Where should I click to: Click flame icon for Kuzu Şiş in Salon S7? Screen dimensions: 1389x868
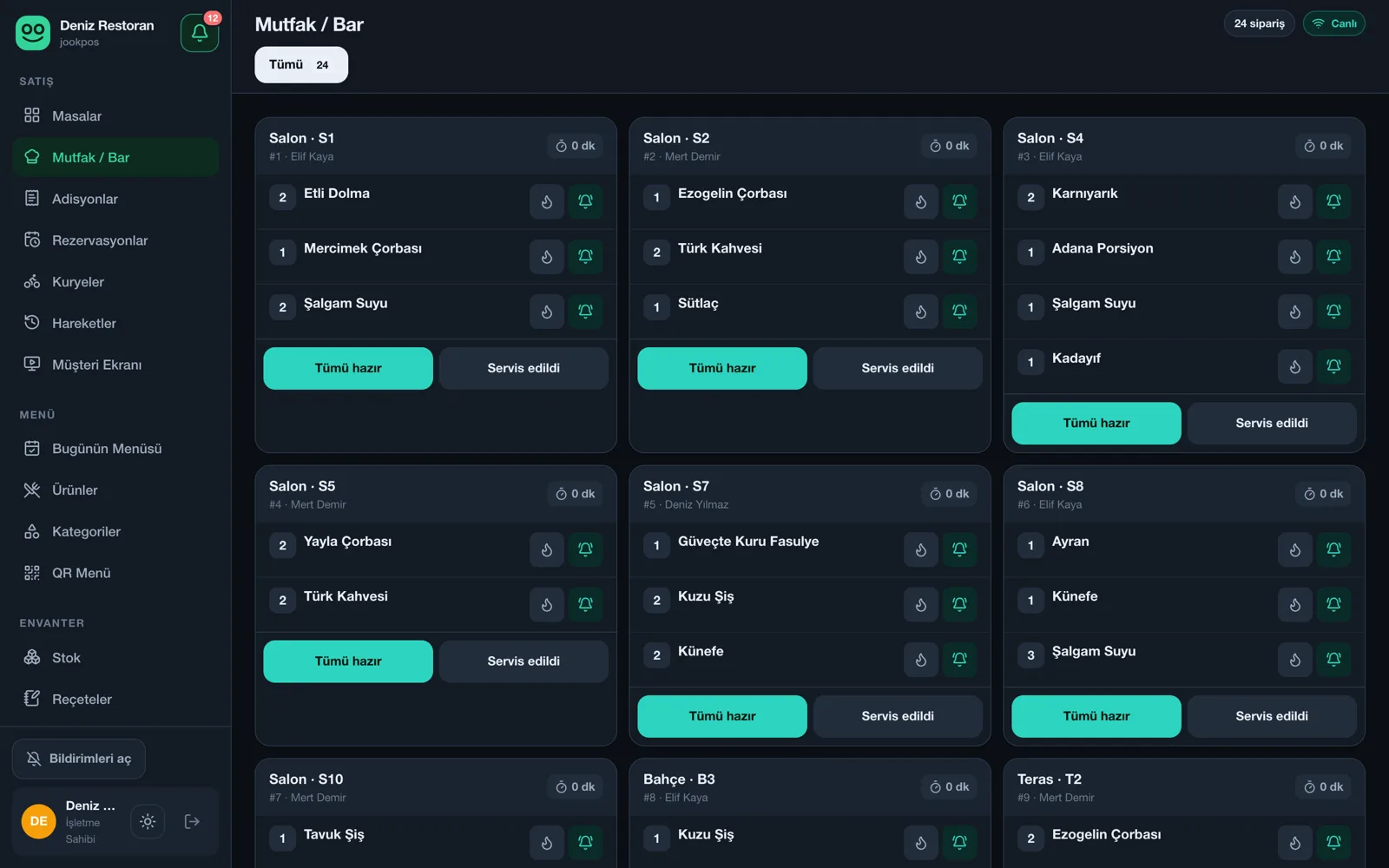[921, 604]
